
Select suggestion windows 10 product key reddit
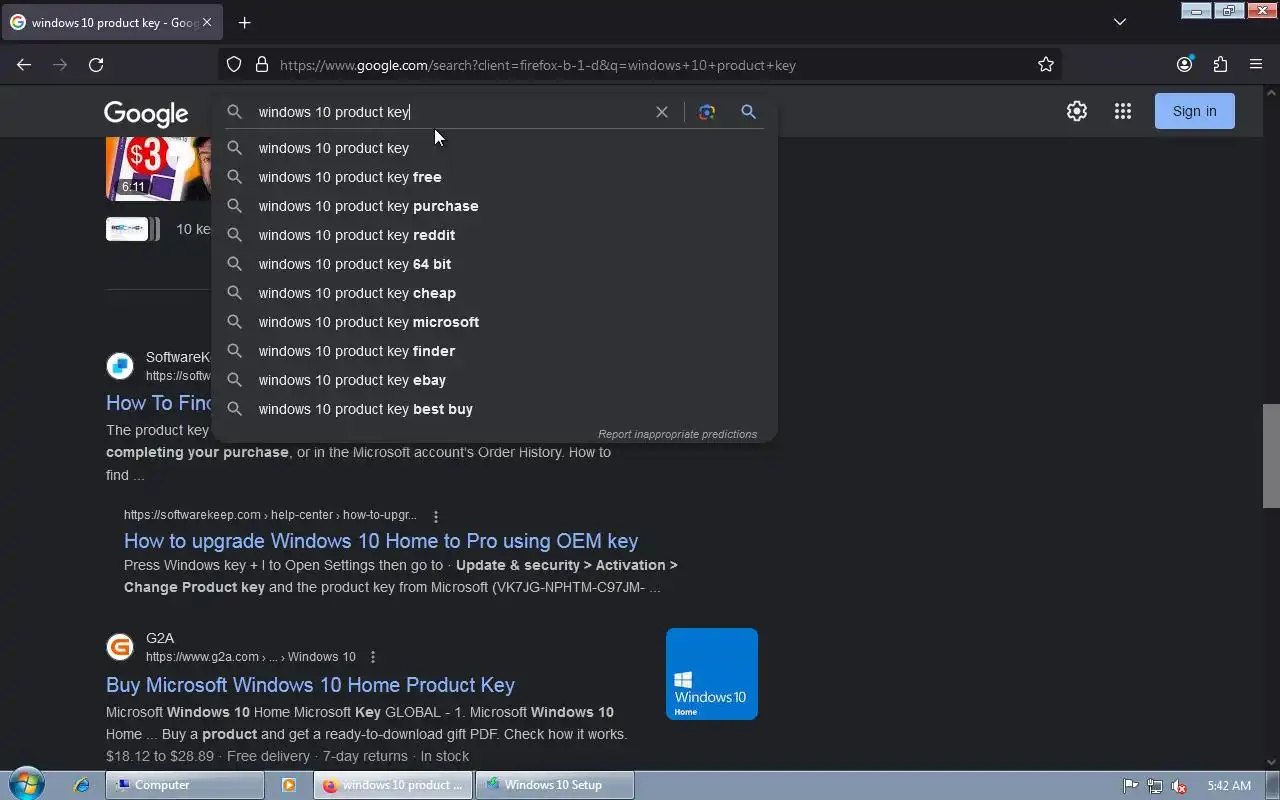pos(494,235)
